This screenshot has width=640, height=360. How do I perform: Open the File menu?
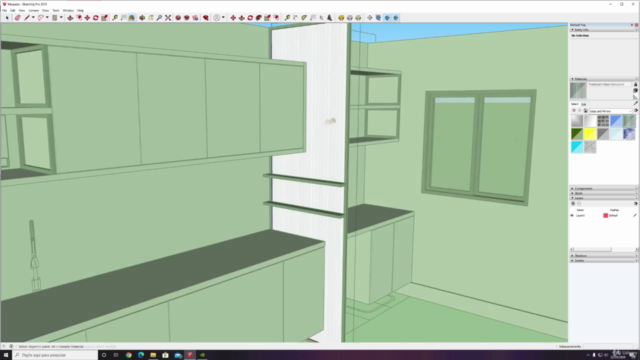pyautogui.click(x=4, y=10)
